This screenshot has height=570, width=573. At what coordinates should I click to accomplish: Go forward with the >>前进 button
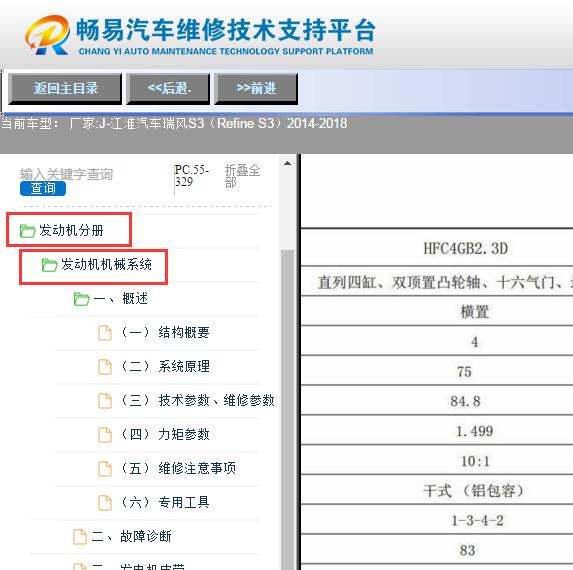(x=256, y=89)
